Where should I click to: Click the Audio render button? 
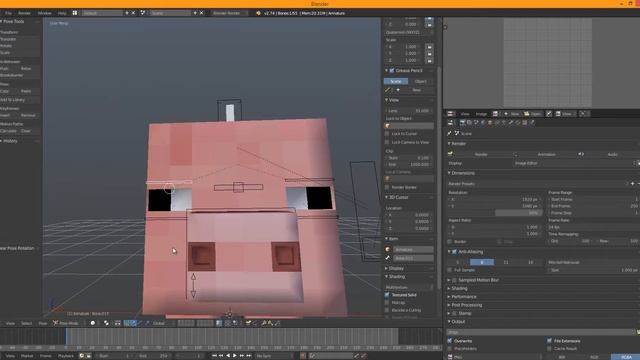click(x=612, y=154)
